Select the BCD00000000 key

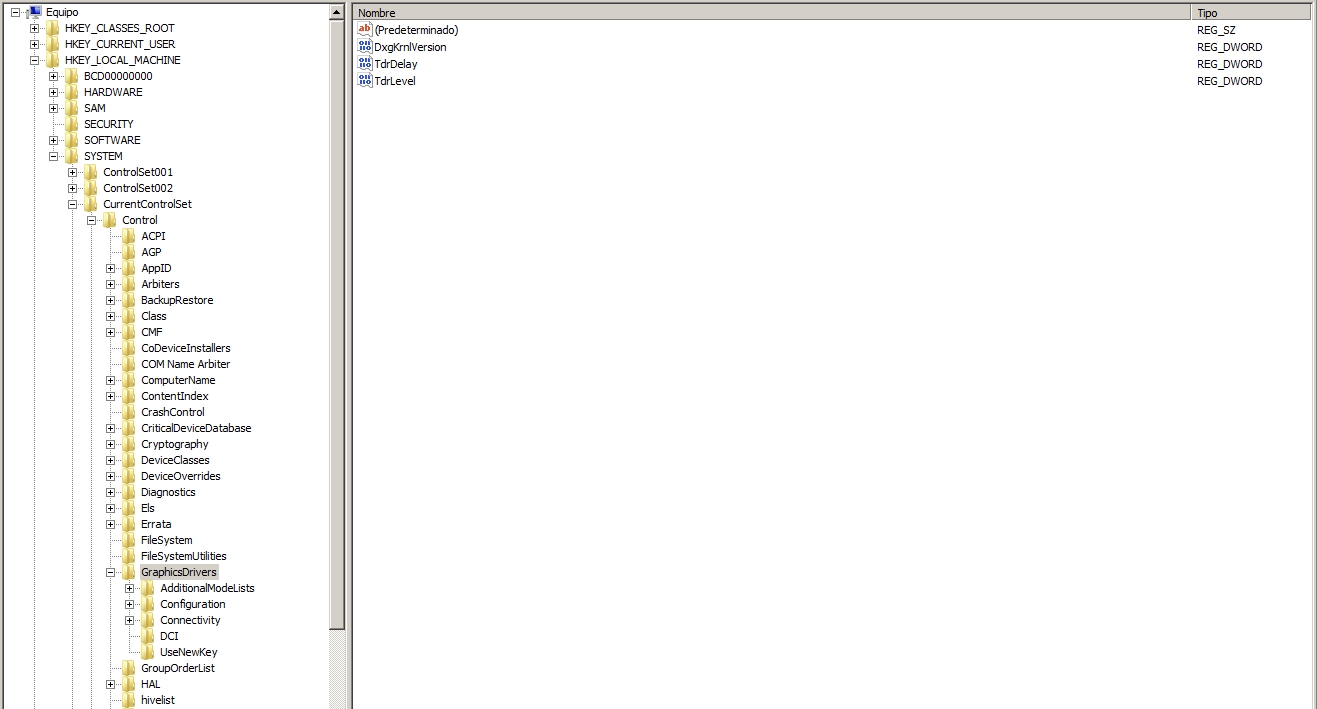click(x=118, y=76)
